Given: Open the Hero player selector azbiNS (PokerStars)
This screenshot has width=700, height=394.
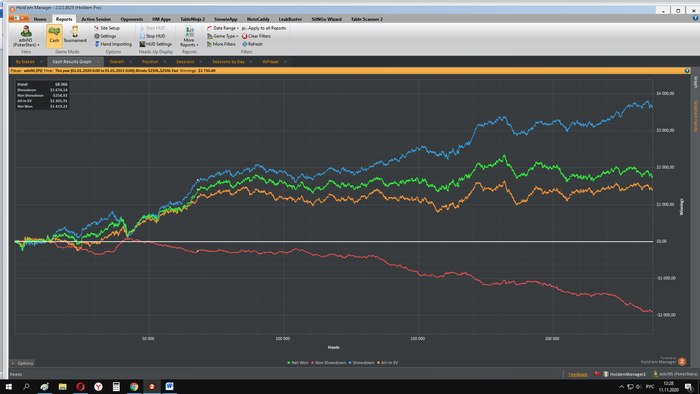Looking at the screenshot, I should point(26,36).
